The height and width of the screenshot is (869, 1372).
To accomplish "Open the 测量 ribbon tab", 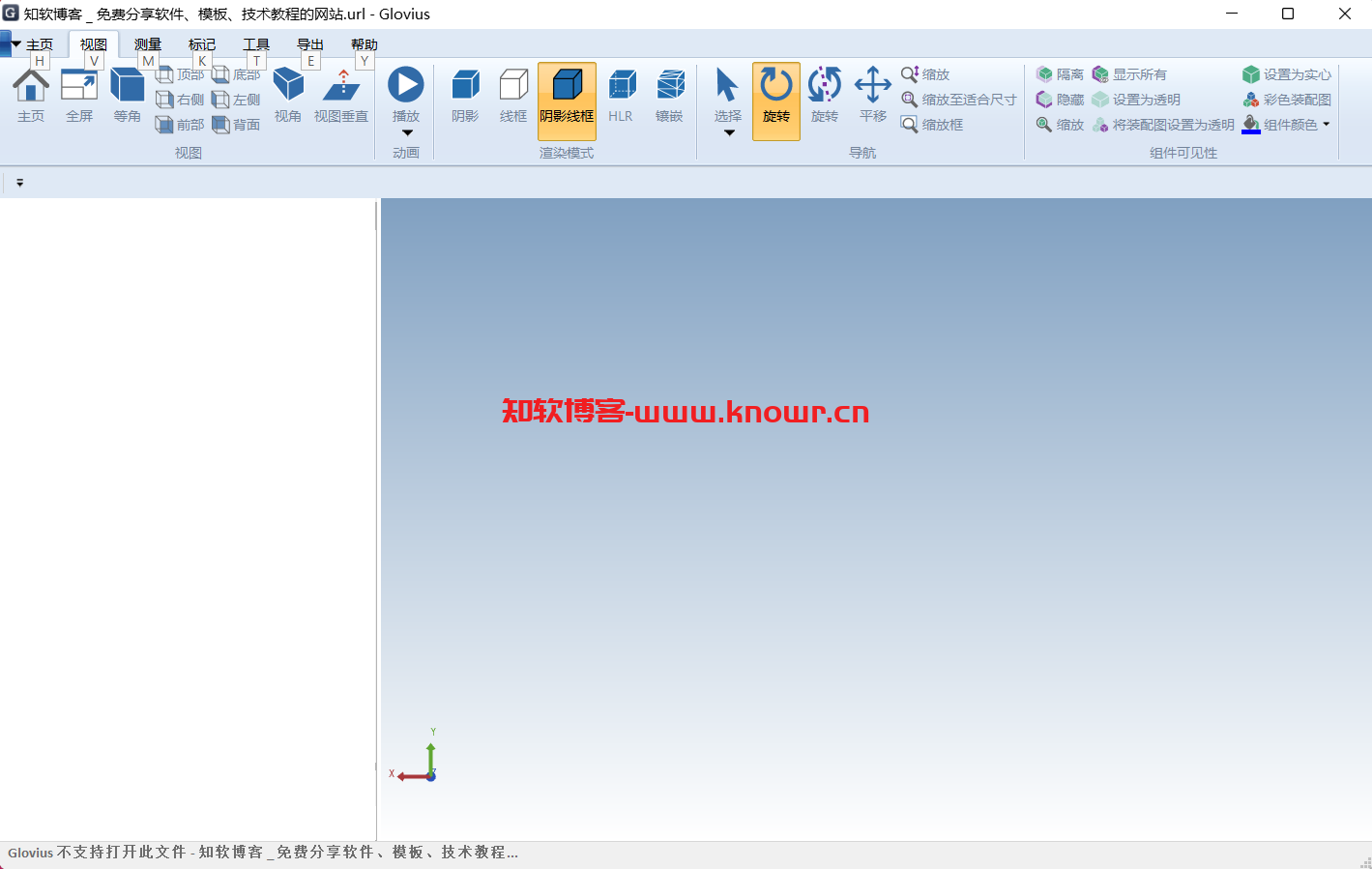I will point(148,44).
